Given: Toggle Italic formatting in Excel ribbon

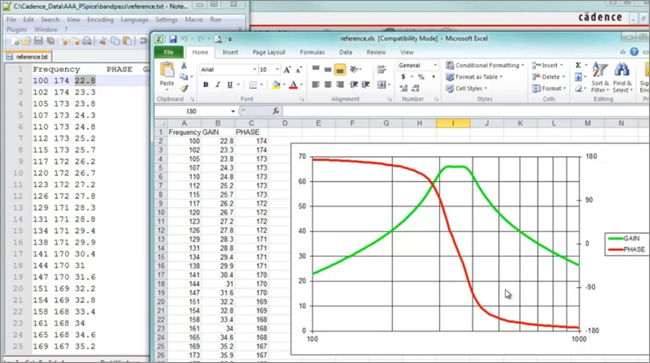Looking at the screenshot, I should [x=218, y=85].
